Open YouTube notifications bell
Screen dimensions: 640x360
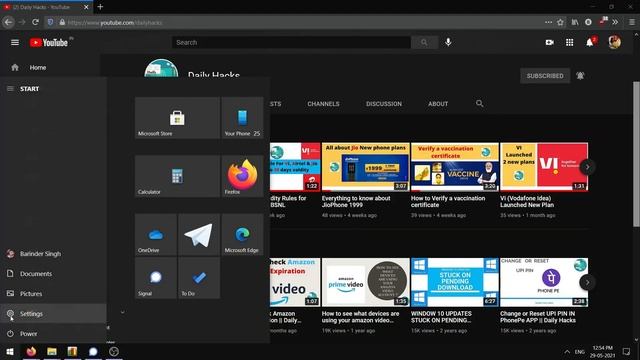click(x=590, y=42)
